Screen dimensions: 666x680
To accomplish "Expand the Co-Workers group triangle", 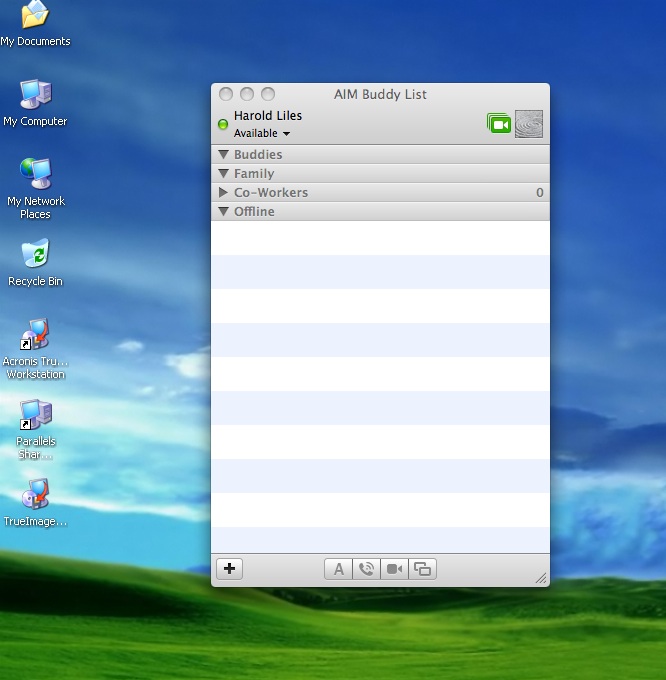I will click(x=223, y=192).
